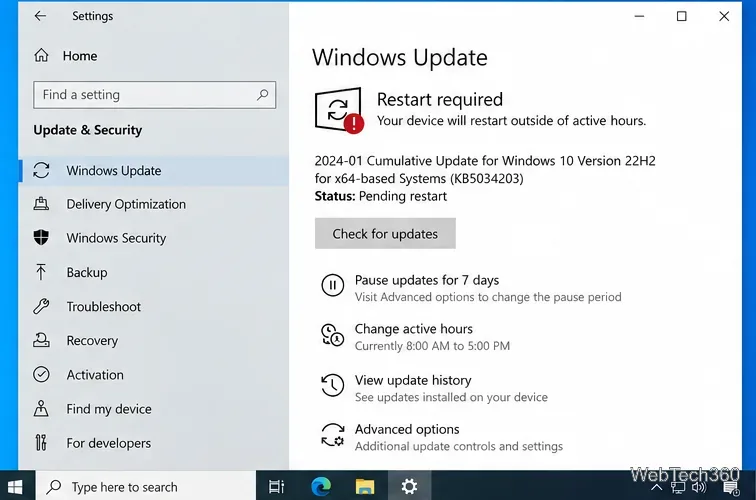Click the update history clock icon
This screenshot has width=756, height=500.
333,385
